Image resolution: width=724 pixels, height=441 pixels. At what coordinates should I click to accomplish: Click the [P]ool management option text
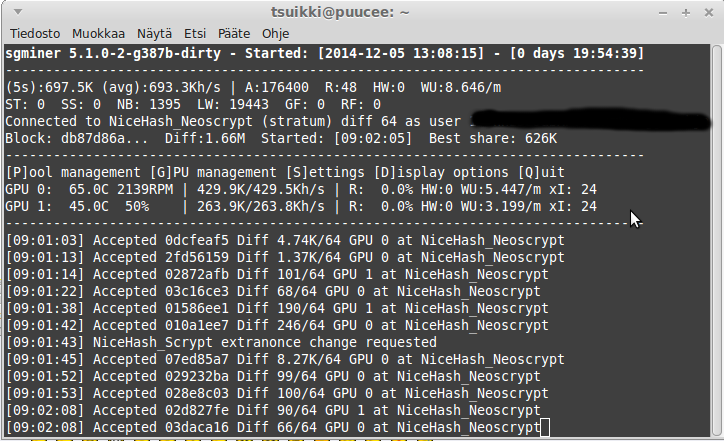73,172
